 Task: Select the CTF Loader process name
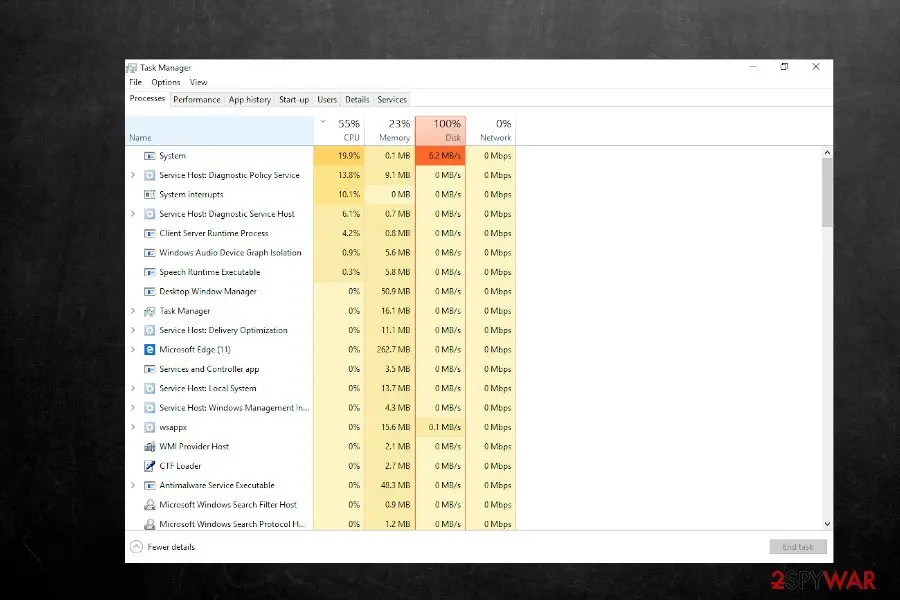tap(180, 466)
